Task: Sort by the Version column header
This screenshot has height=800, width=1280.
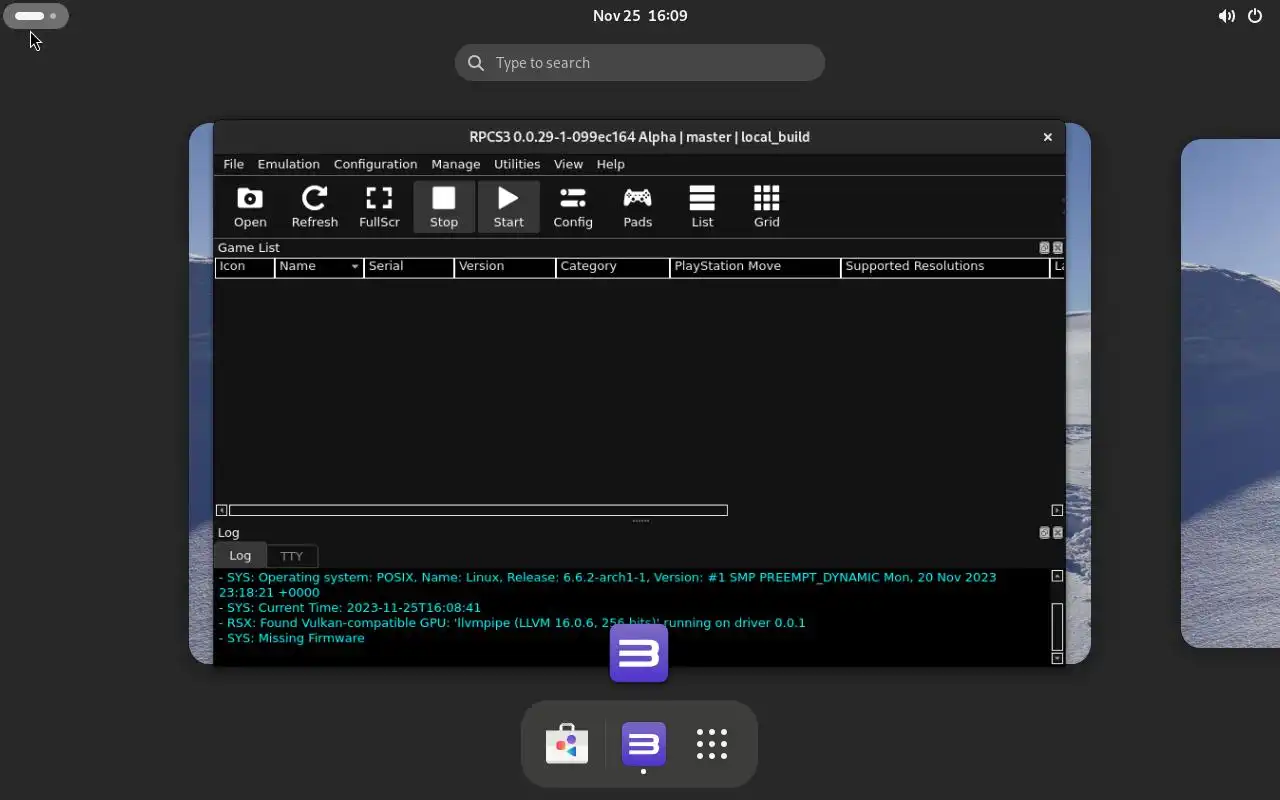Action: pyautogui.click(x=505, y=266)
